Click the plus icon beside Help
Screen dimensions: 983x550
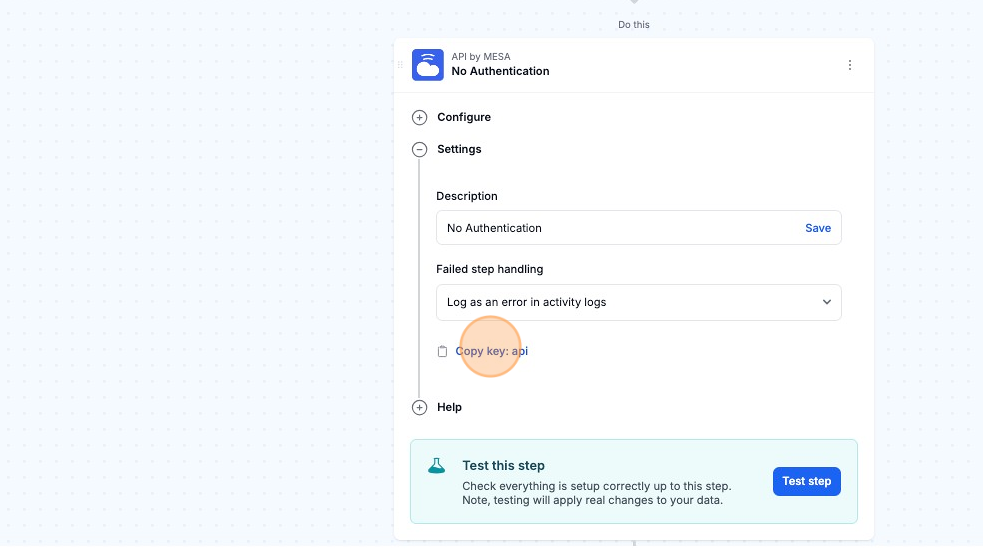click(420, 408)
